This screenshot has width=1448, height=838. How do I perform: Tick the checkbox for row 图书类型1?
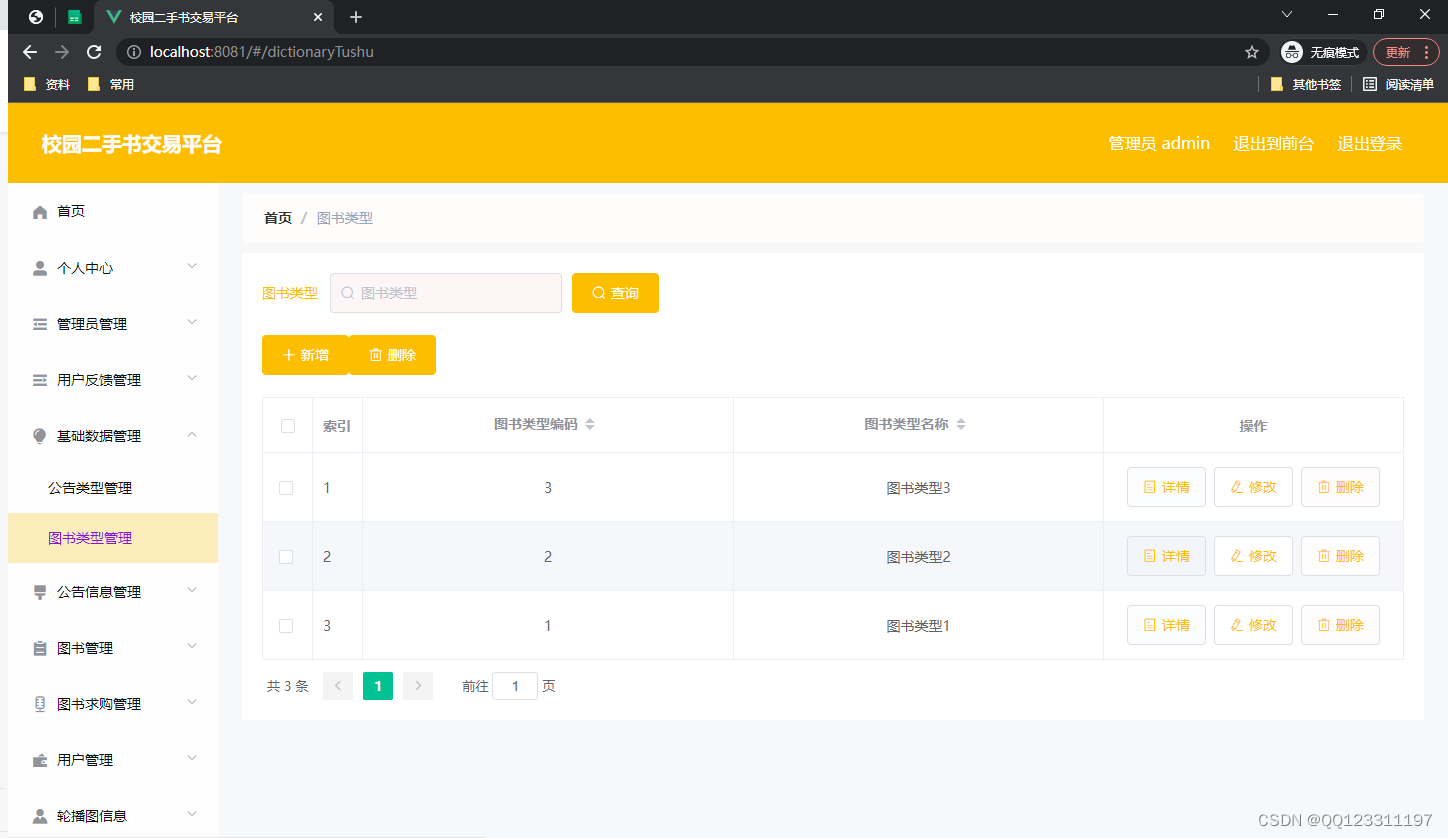click(x=286, y=626)
